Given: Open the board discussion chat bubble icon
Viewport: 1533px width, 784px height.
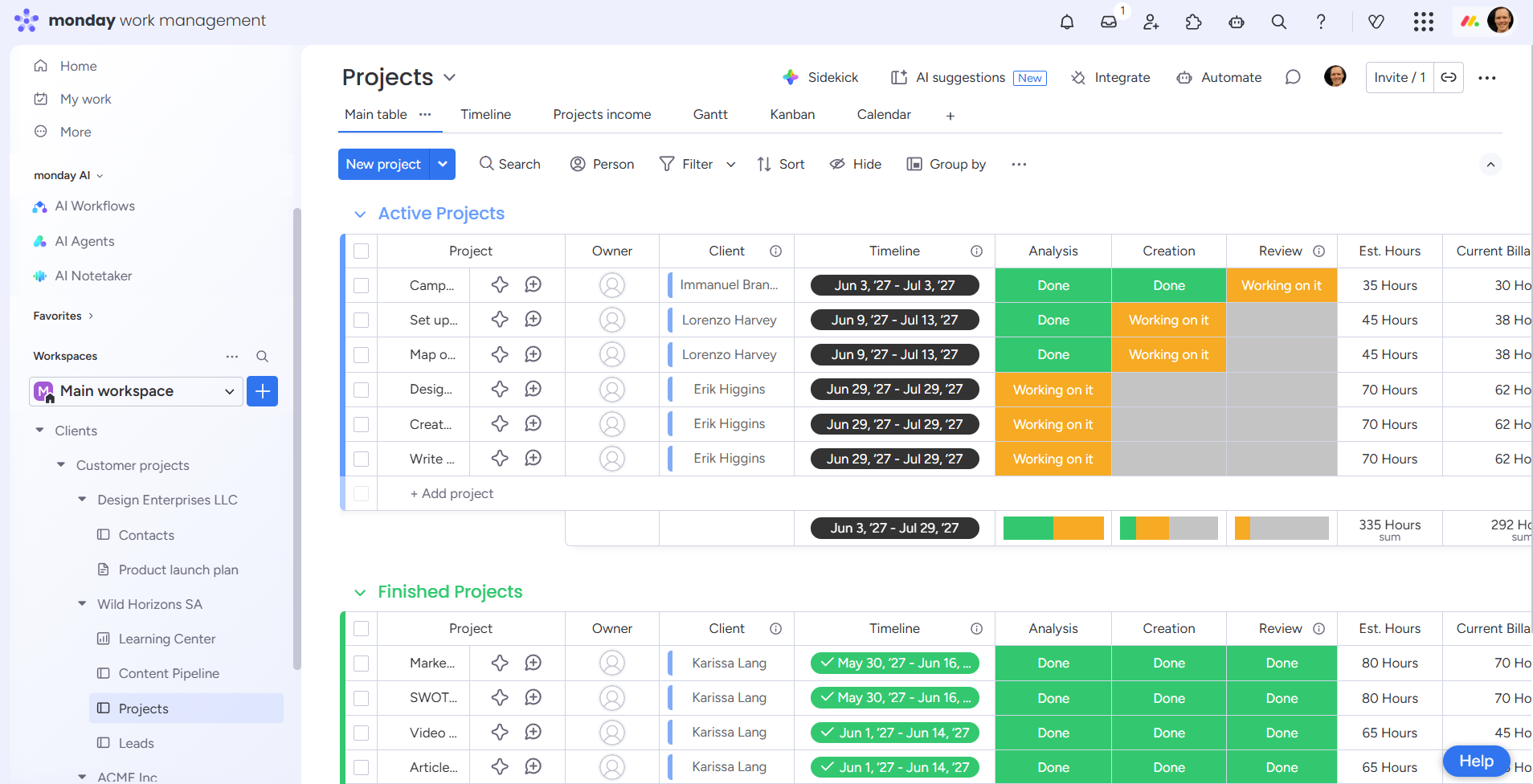Looking at the screenshot, I should (1293, 77).
